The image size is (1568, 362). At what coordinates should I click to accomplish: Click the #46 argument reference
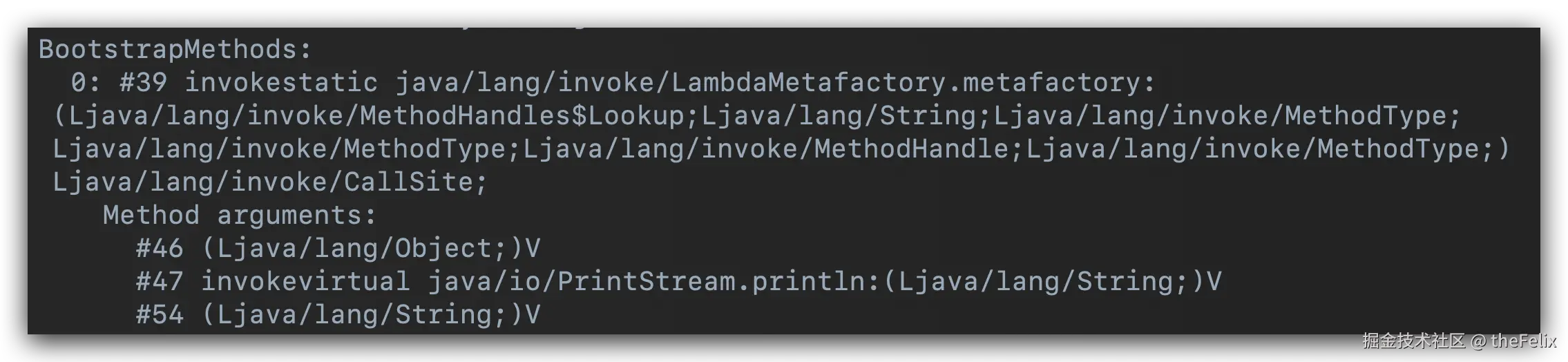(160, 249)
